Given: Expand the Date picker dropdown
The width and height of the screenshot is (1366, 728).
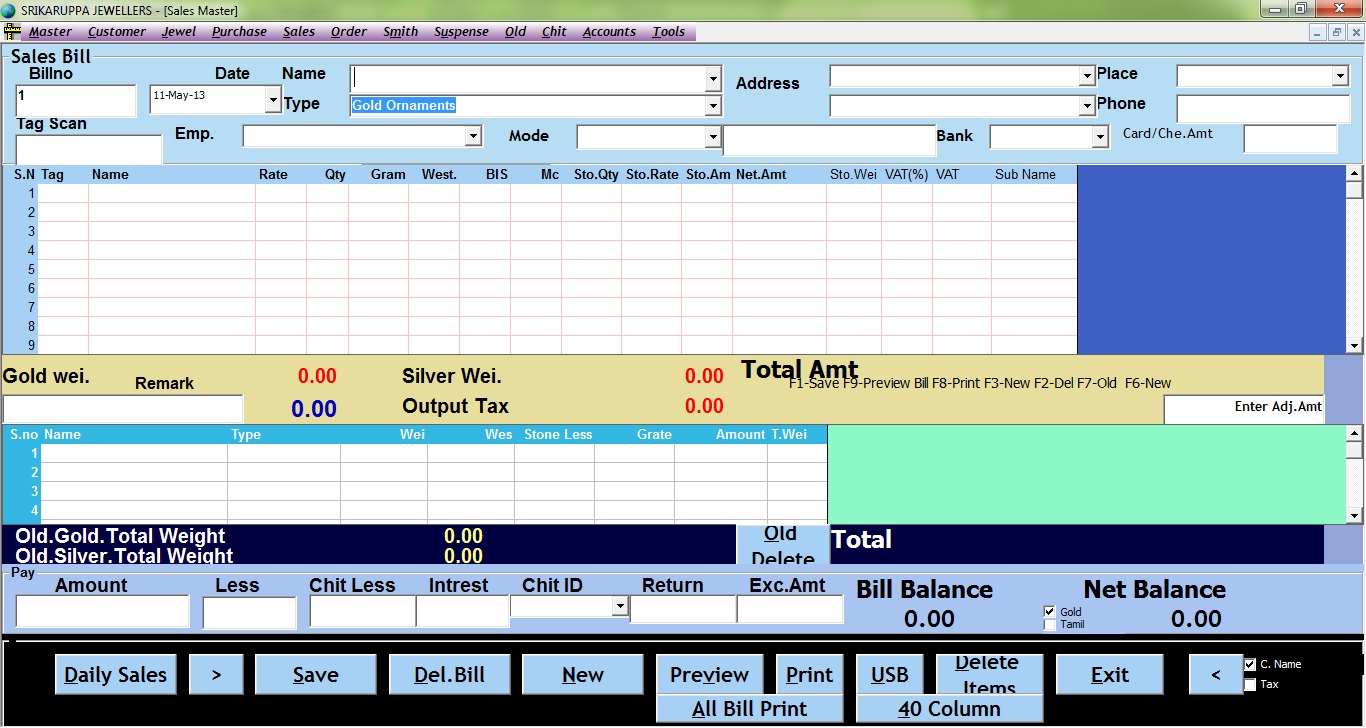Looking at the screenshot, I should [x=273, y=99].
